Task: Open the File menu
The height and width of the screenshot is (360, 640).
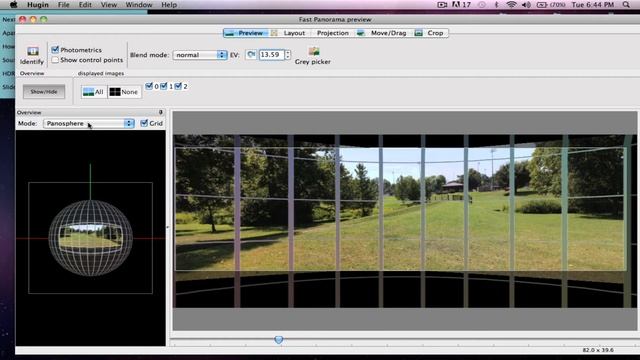Action: [64, 5]
